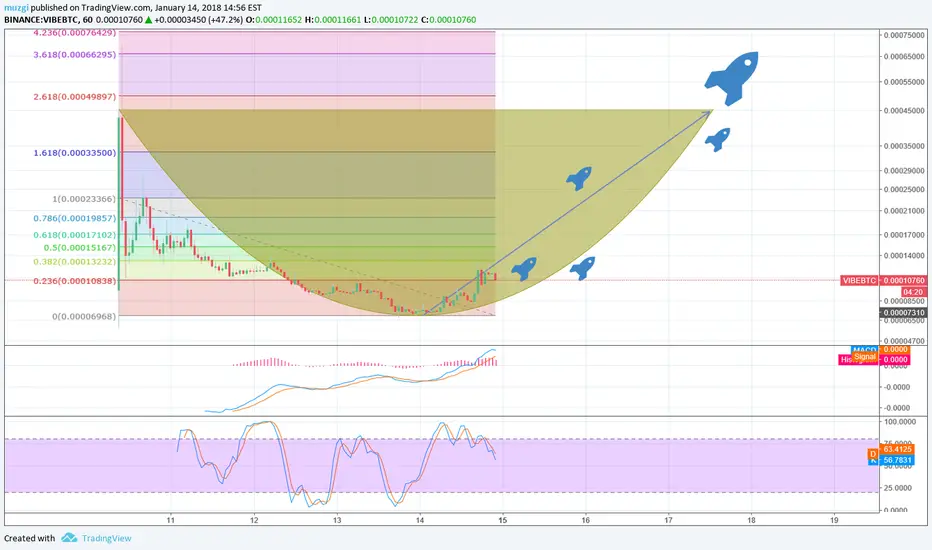Click Fibonacci level 0(0.00006968)
The height and width of the screenshot is (550, 932).
[84, 316]
